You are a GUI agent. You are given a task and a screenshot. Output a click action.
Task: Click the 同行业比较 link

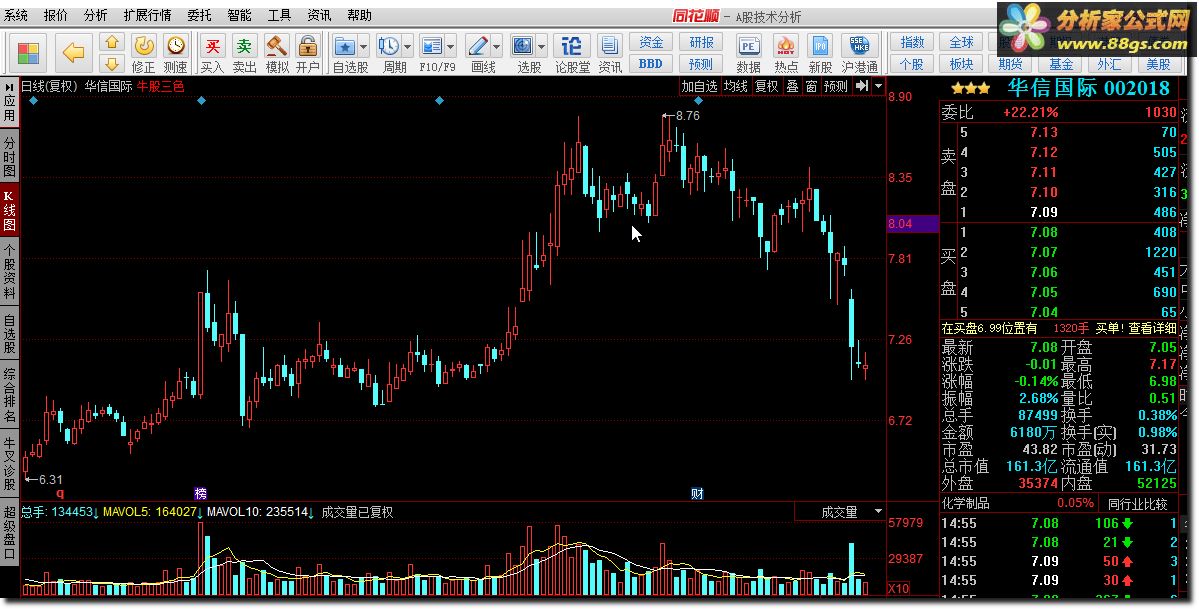click(1138, 504)
